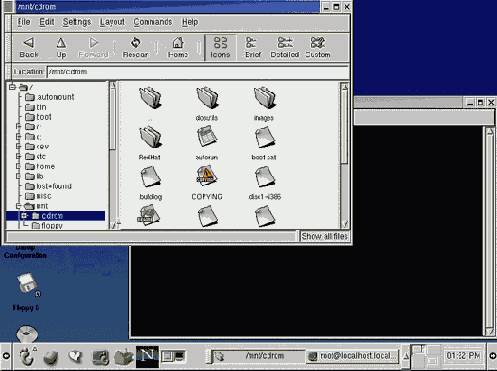Open the file manager window menu icon
The height and width of the screenshot is (371, 497).
pyautogui.click(x=9, y=6)
